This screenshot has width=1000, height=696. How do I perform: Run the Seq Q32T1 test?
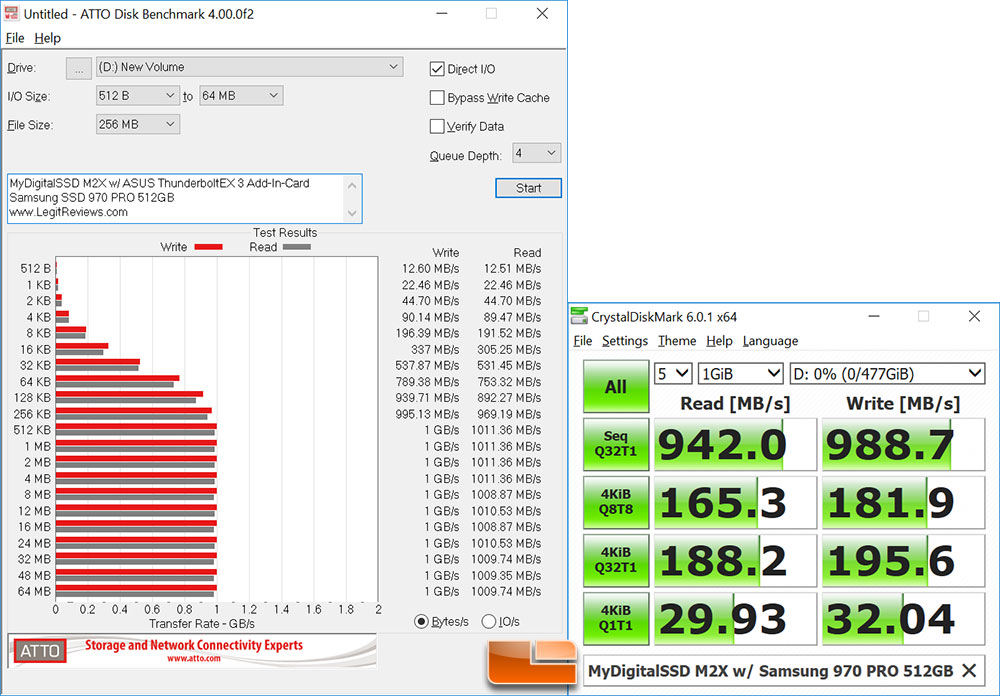(x=615, y=444)
